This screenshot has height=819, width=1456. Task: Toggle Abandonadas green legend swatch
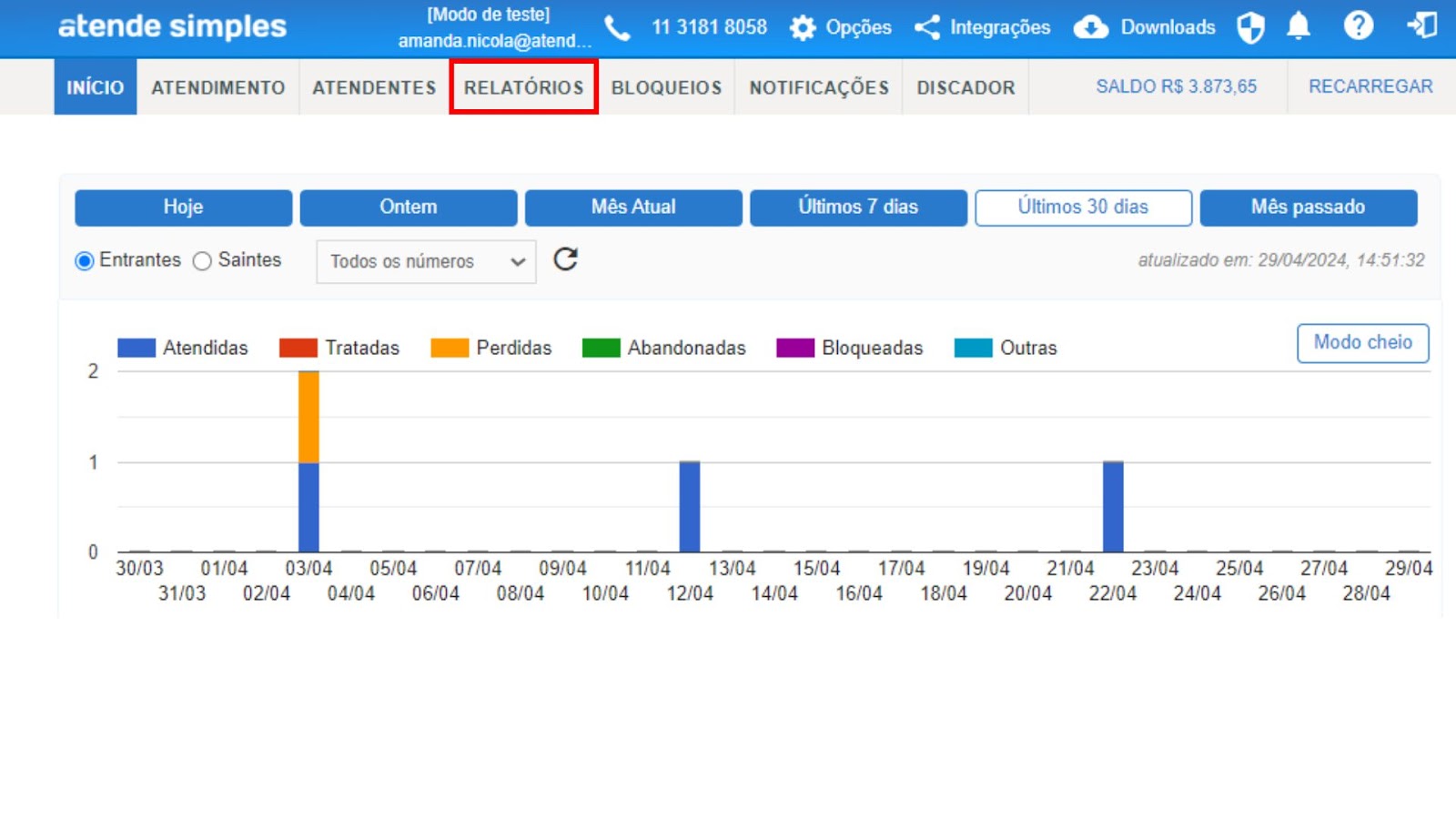pyautogui.click(x=601, y=348)
